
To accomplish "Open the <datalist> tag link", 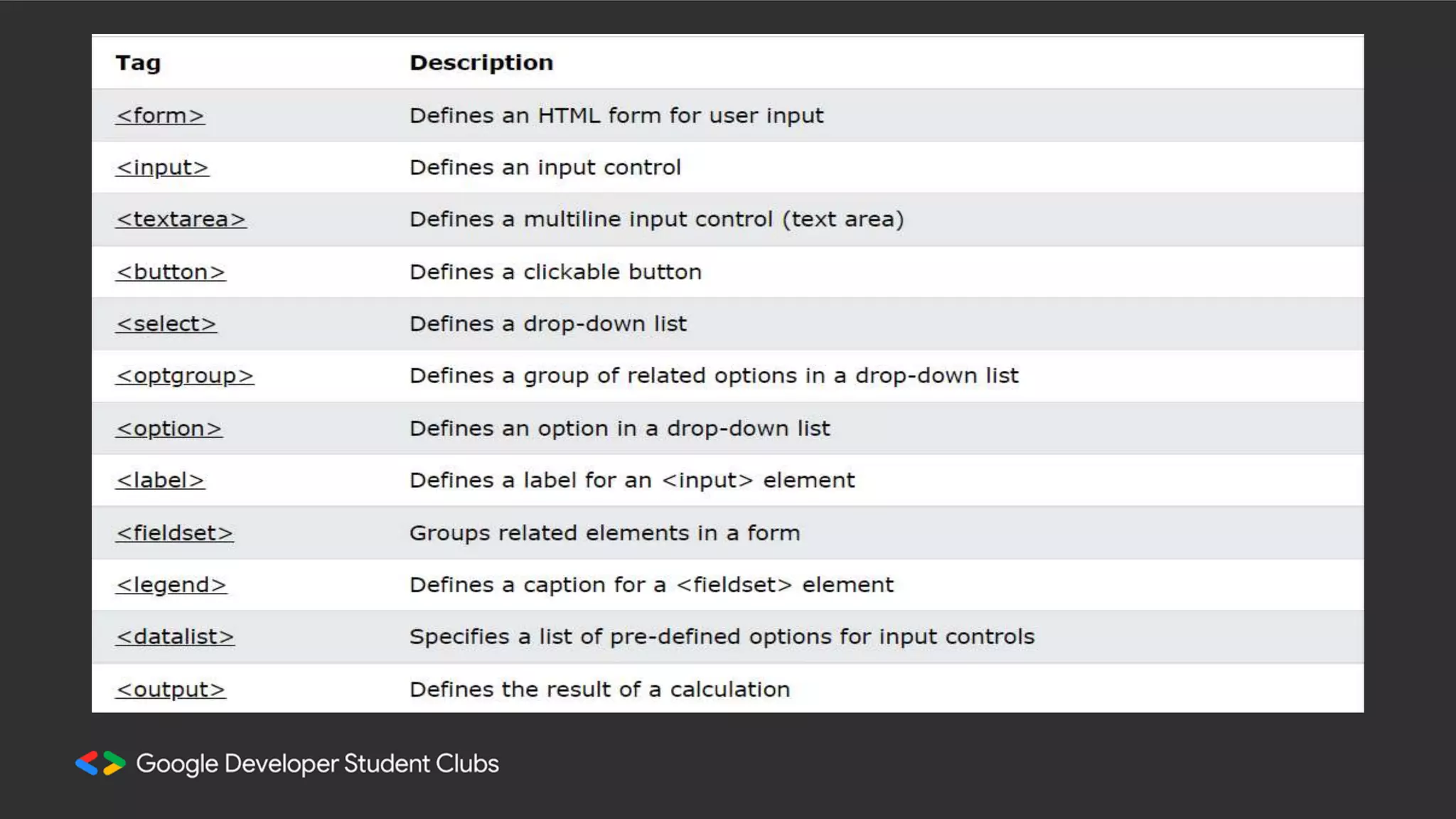I will click(175, 637).
